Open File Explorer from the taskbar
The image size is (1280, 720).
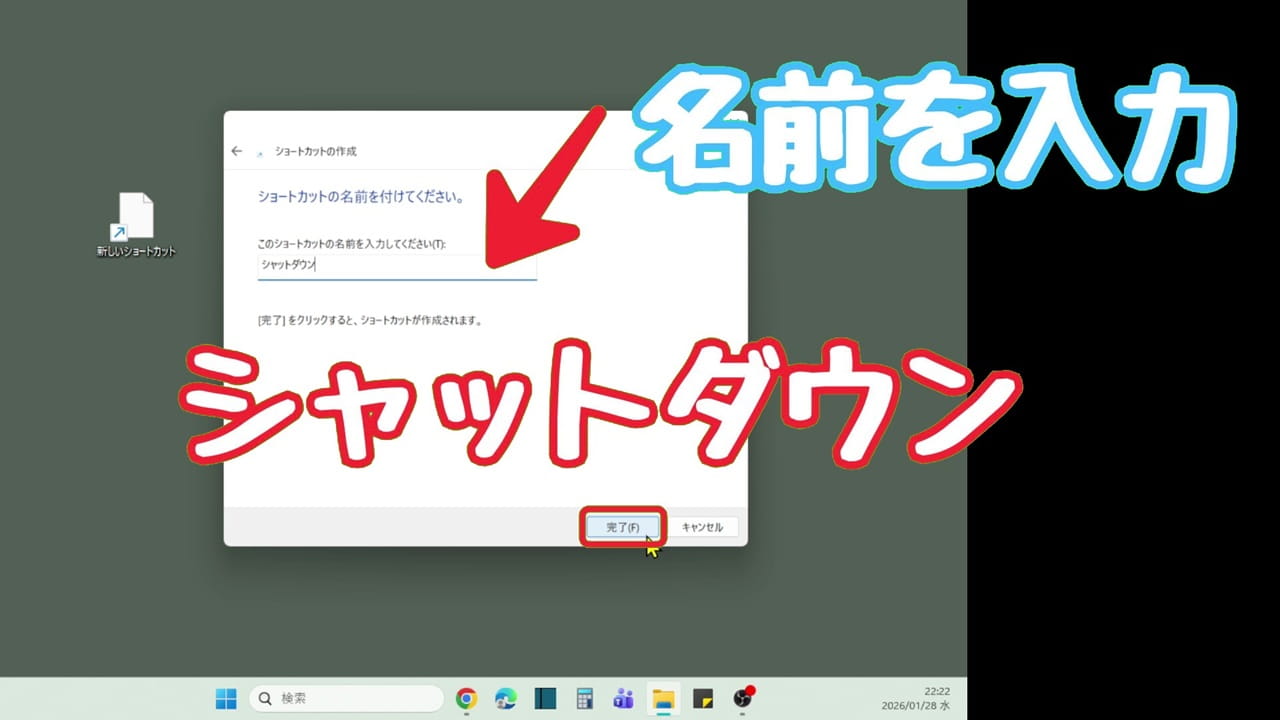coord(664,699)
